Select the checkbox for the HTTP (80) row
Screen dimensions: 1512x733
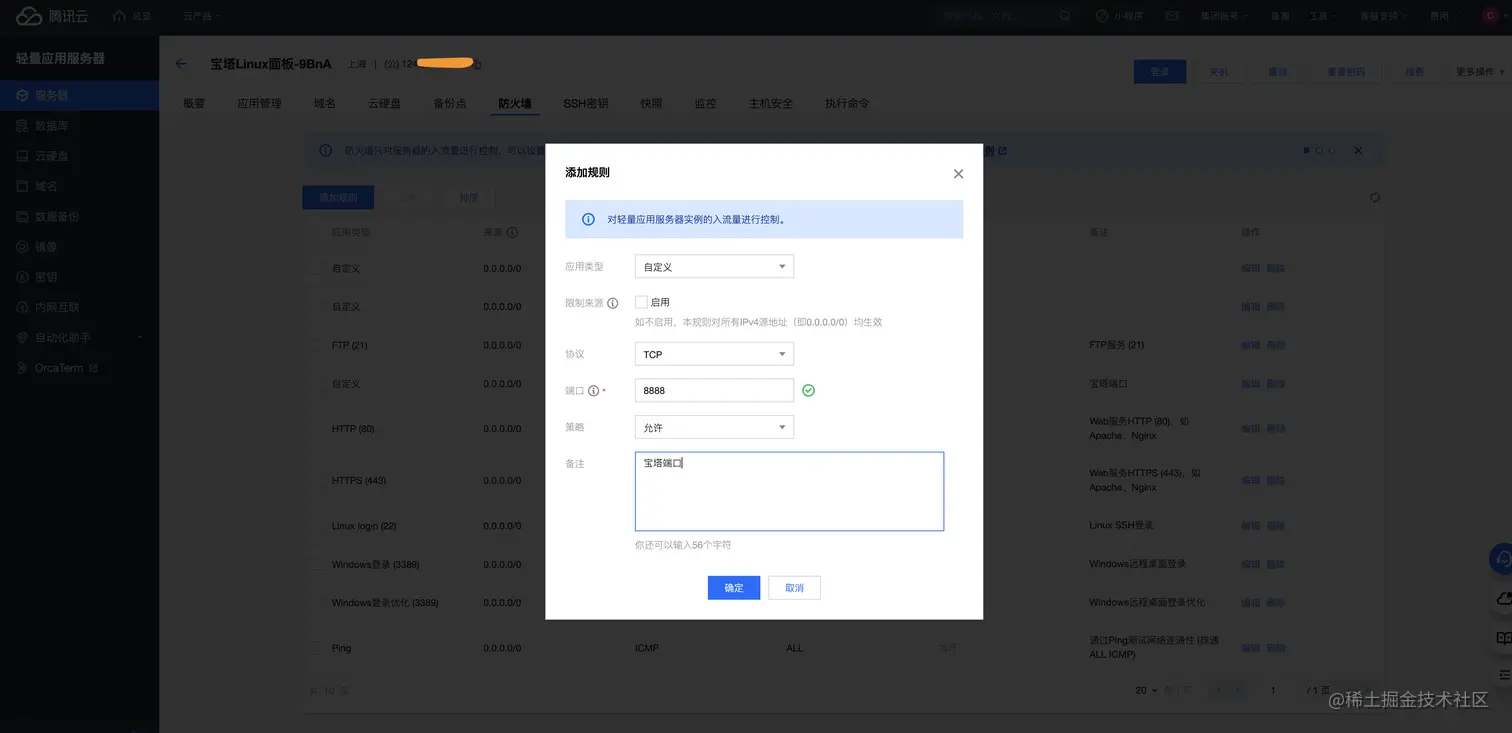point(316,429)
